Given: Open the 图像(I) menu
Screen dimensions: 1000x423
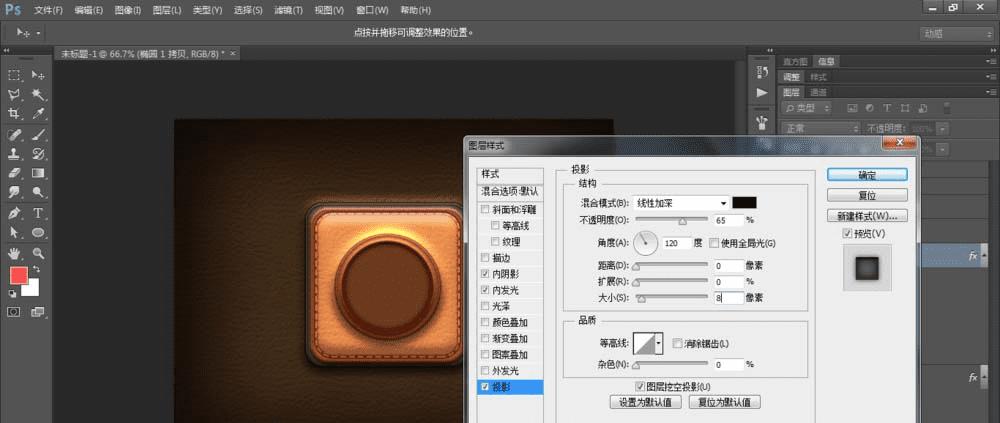Looking at the screenshot, I should 128,10.
